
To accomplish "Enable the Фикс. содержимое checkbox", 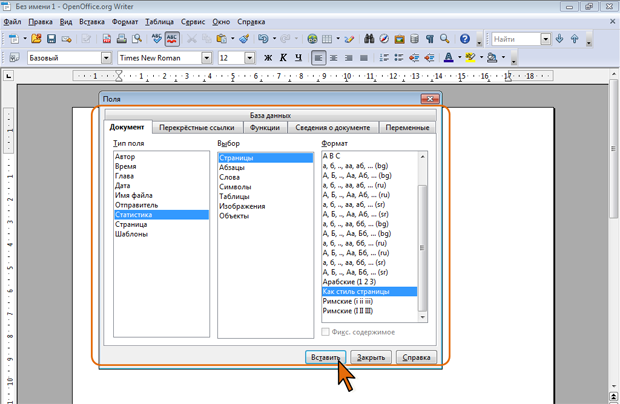I will pos(326,332).
